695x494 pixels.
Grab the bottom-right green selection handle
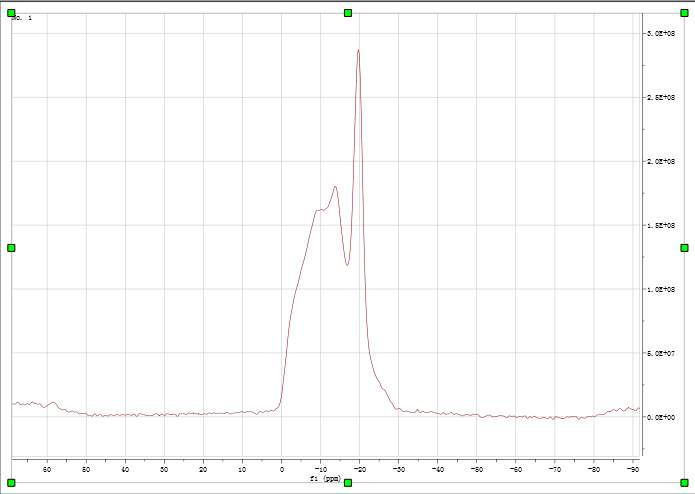[x=684, y=482]
